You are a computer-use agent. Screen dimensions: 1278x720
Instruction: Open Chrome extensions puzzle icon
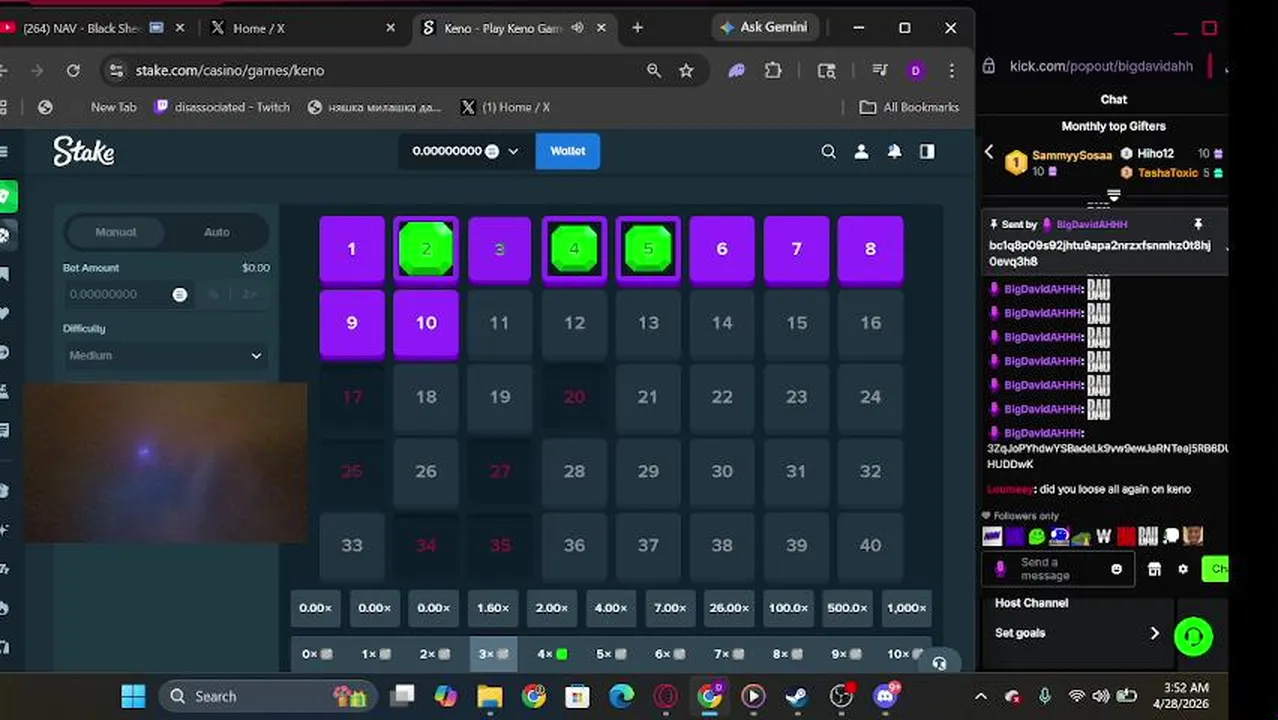(x=773, y=70)
